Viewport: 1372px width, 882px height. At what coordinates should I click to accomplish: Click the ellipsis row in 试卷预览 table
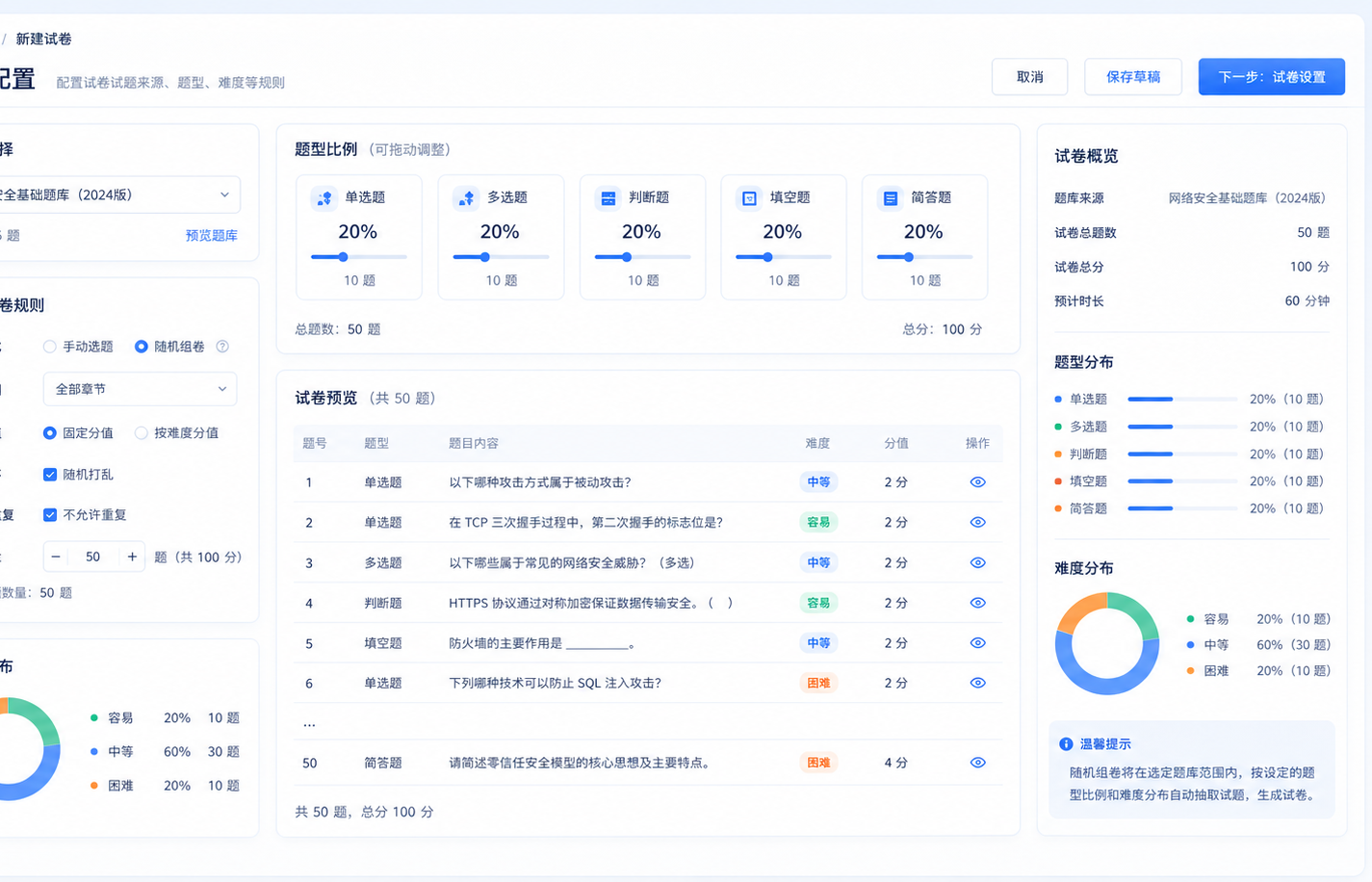(648, 723)
